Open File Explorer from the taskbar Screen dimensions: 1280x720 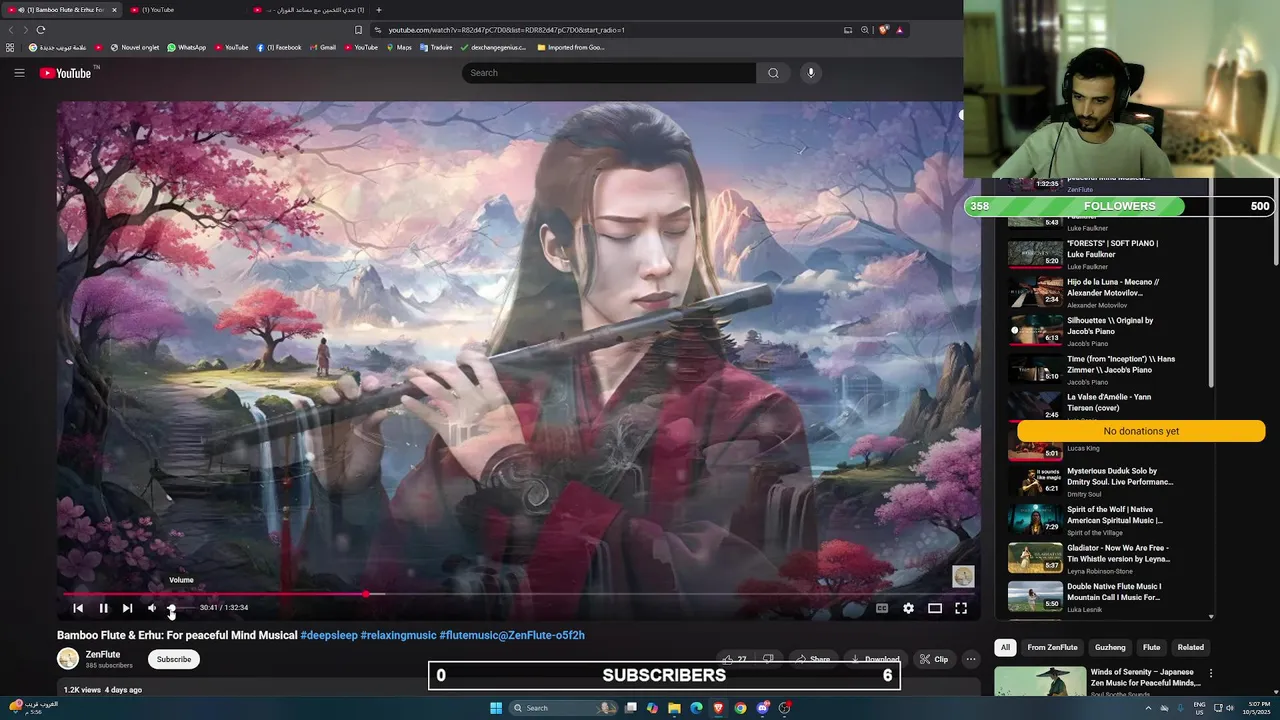[674, 708]
